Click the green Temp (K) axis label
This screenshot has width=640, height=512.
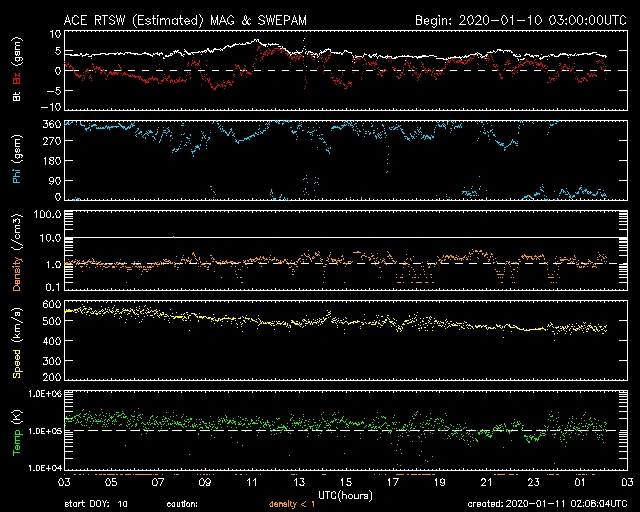point(15,430)
